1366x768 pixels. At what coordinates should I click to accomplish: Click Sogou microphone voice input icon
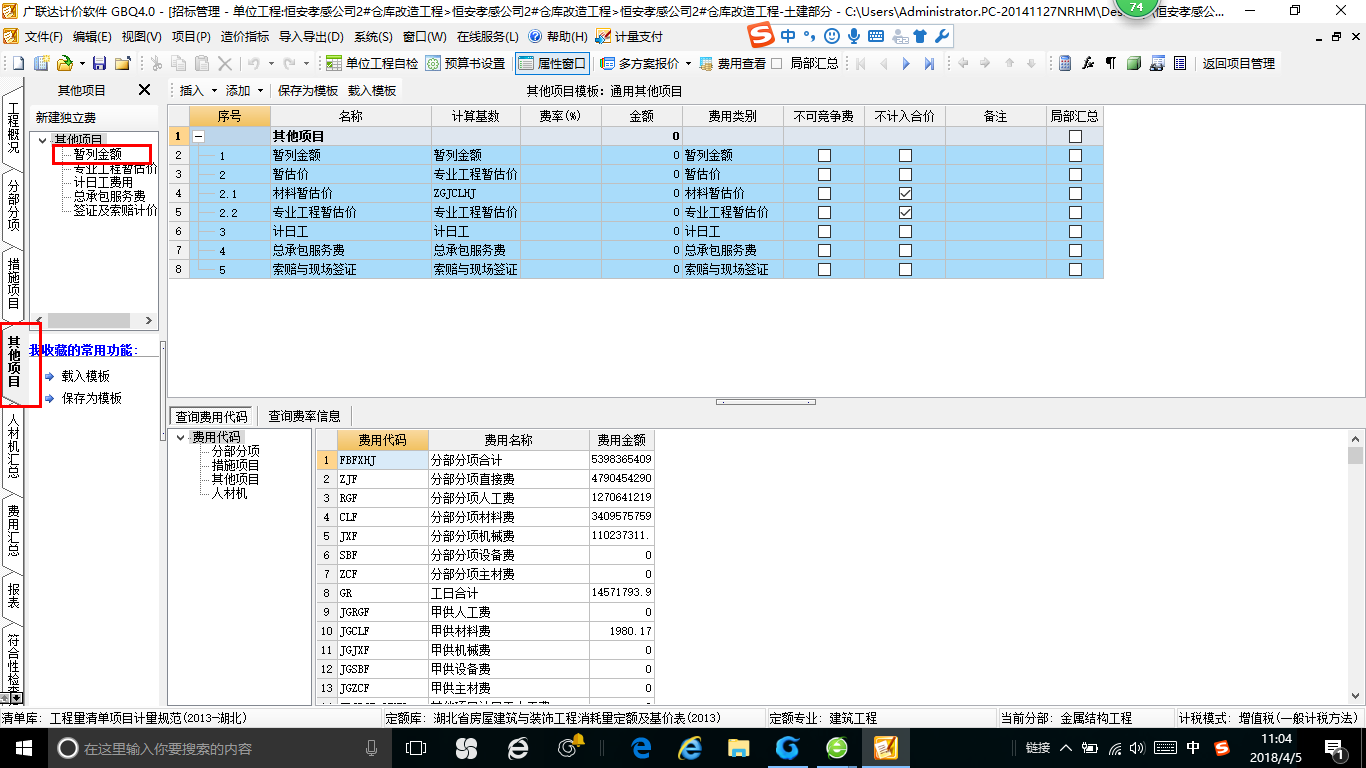click(854, 36)
